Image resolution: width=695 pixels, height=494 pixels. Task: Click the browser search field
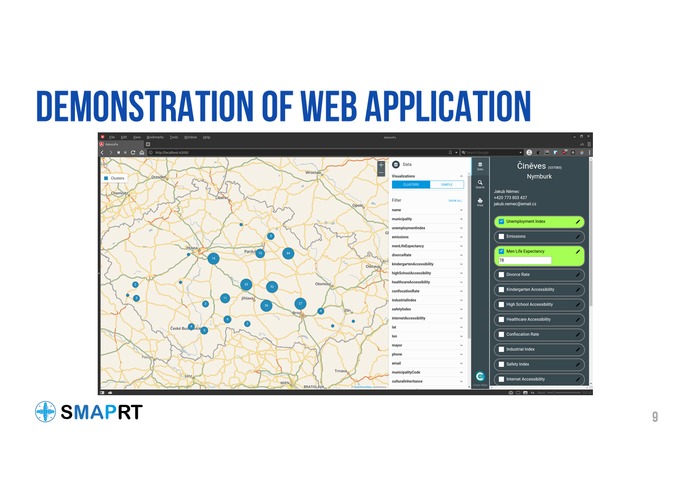pos(490,152)
